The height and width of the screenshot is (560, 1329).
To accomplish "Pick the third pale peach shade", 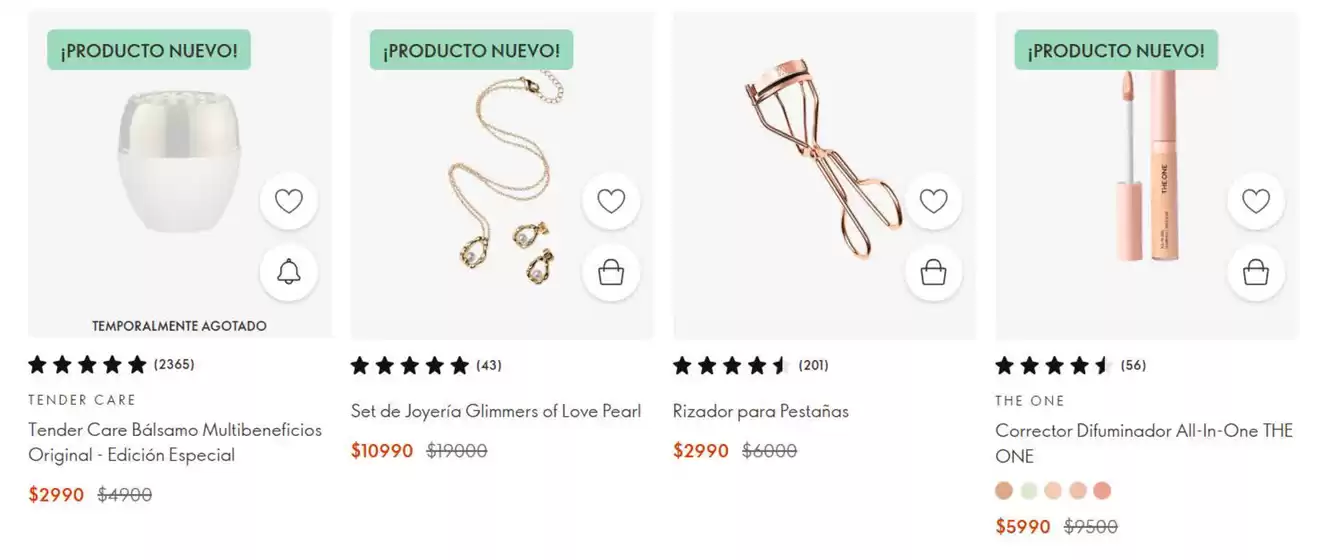I will pos(1053,491).
